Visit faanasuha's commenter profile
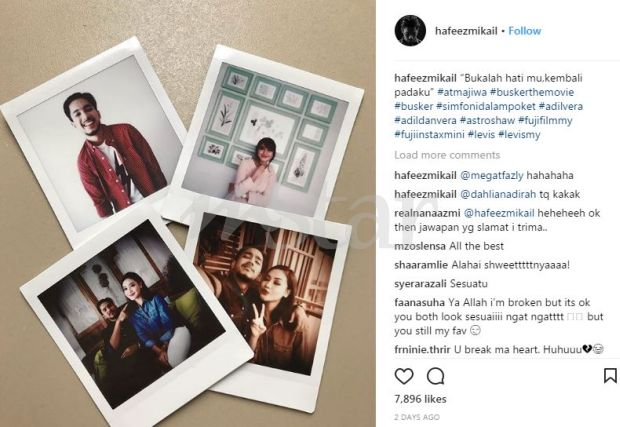Viewport: 620px width, 427px height. (x=420, y=303)
